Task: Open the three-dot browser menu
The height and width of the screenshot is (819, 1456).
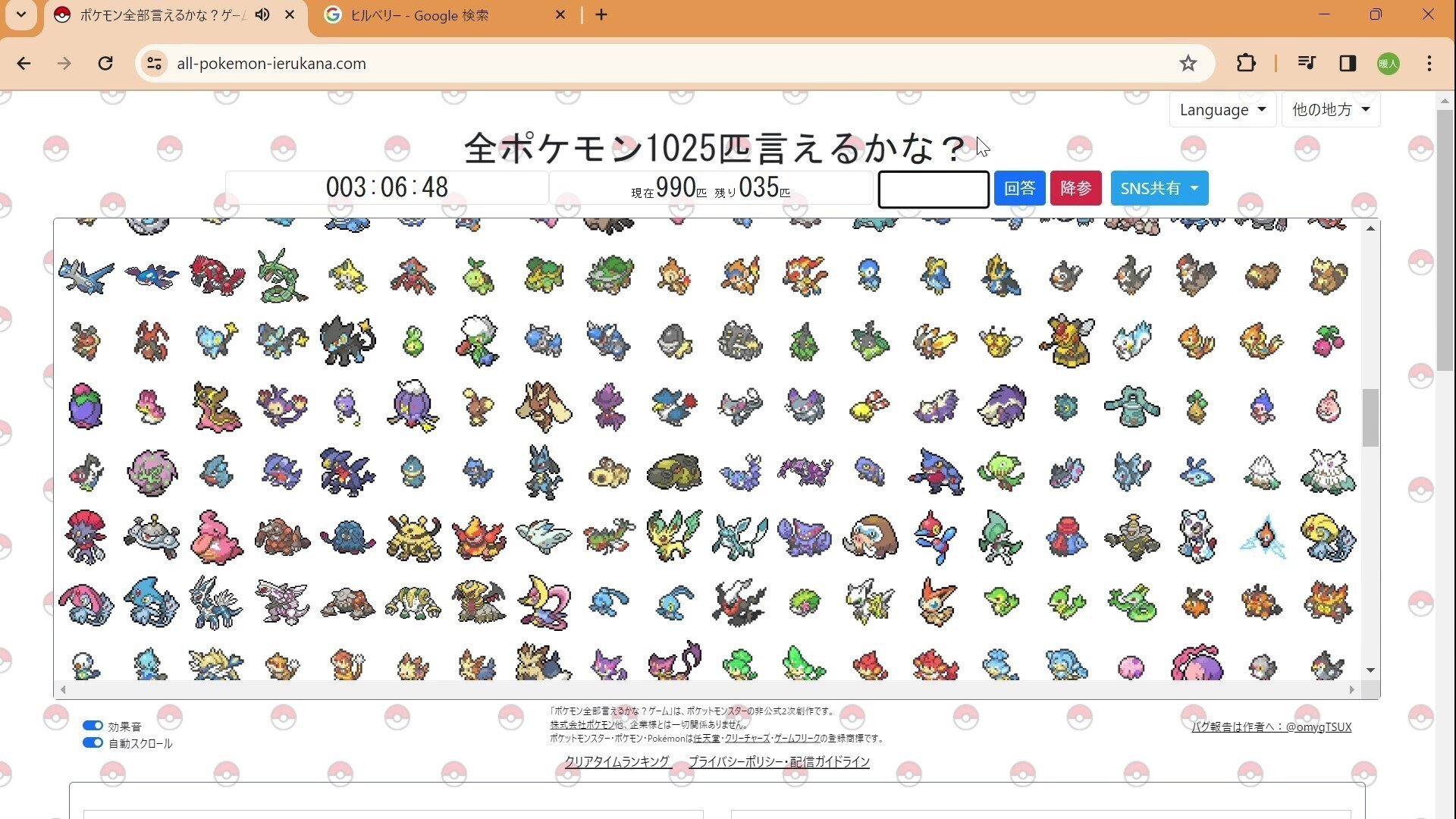Action: click(x=1430, y=64)
